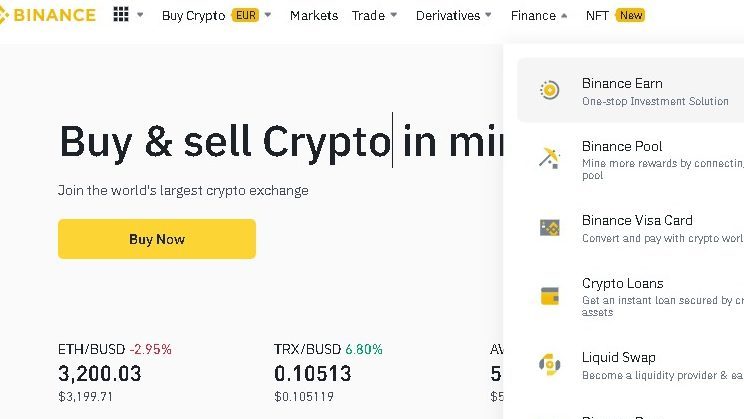Click the Binance Earn coin icon
Viewport: 744px width, 419px height.
click(549, 90)
